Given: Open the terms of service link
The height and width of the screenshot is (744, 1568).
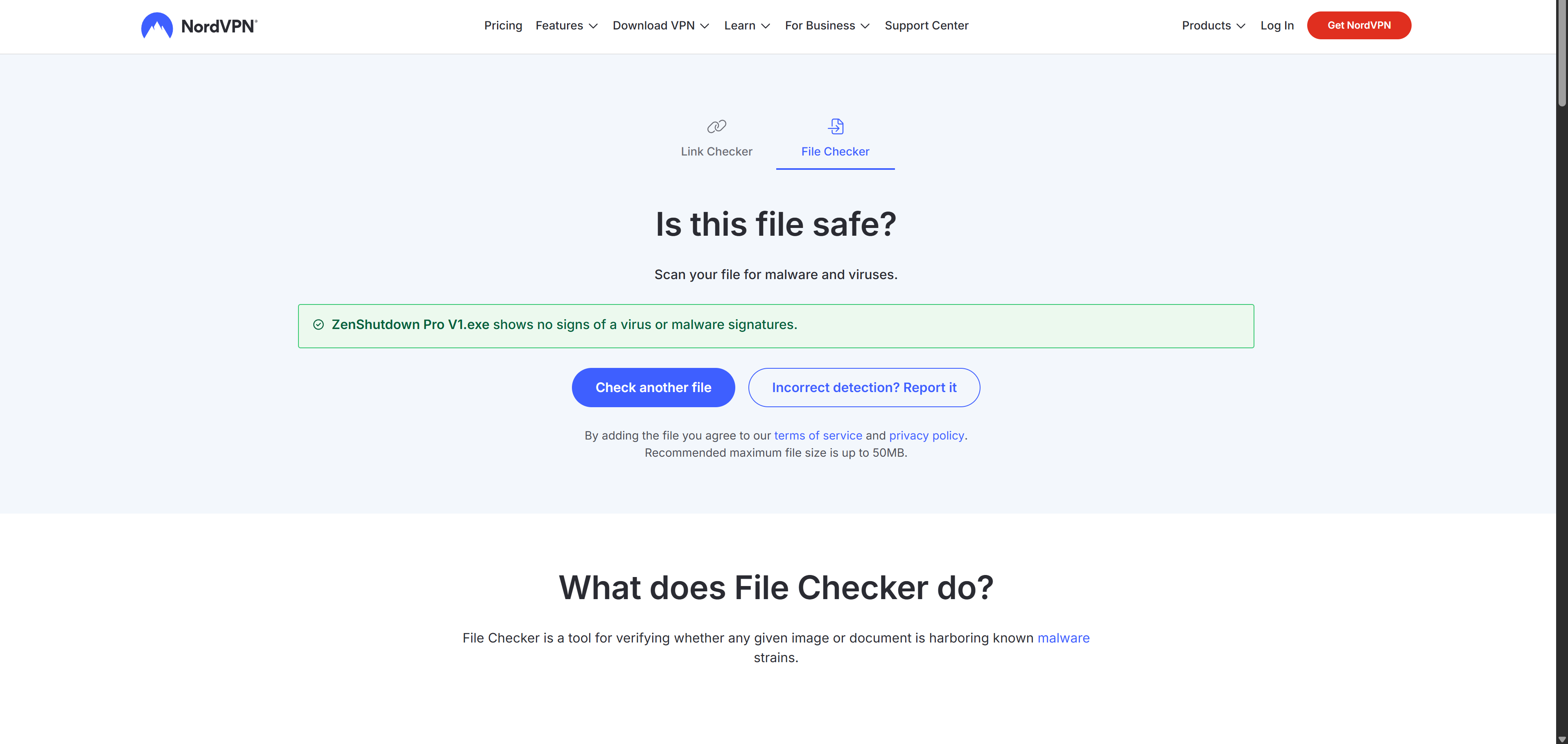Looking at the screenshot, I should click(x=818, y=435).
